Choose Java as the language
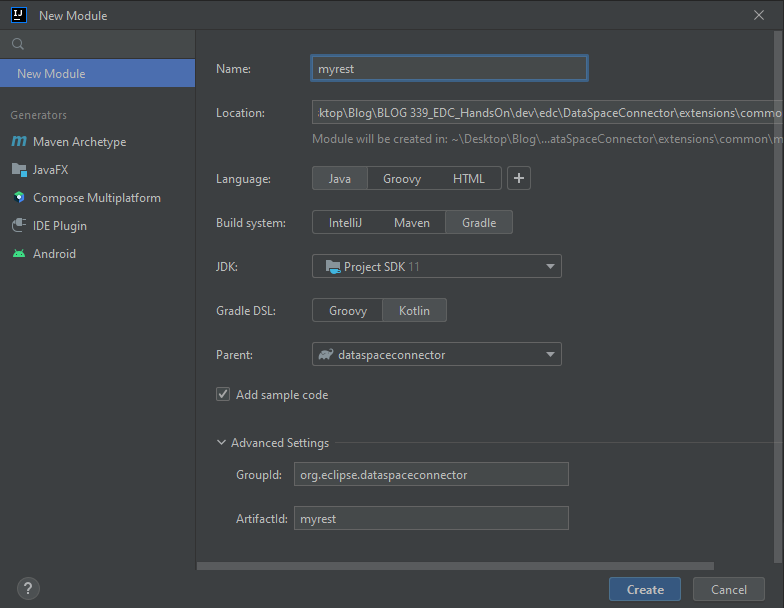The image size is (784, 608). (340, 178)
